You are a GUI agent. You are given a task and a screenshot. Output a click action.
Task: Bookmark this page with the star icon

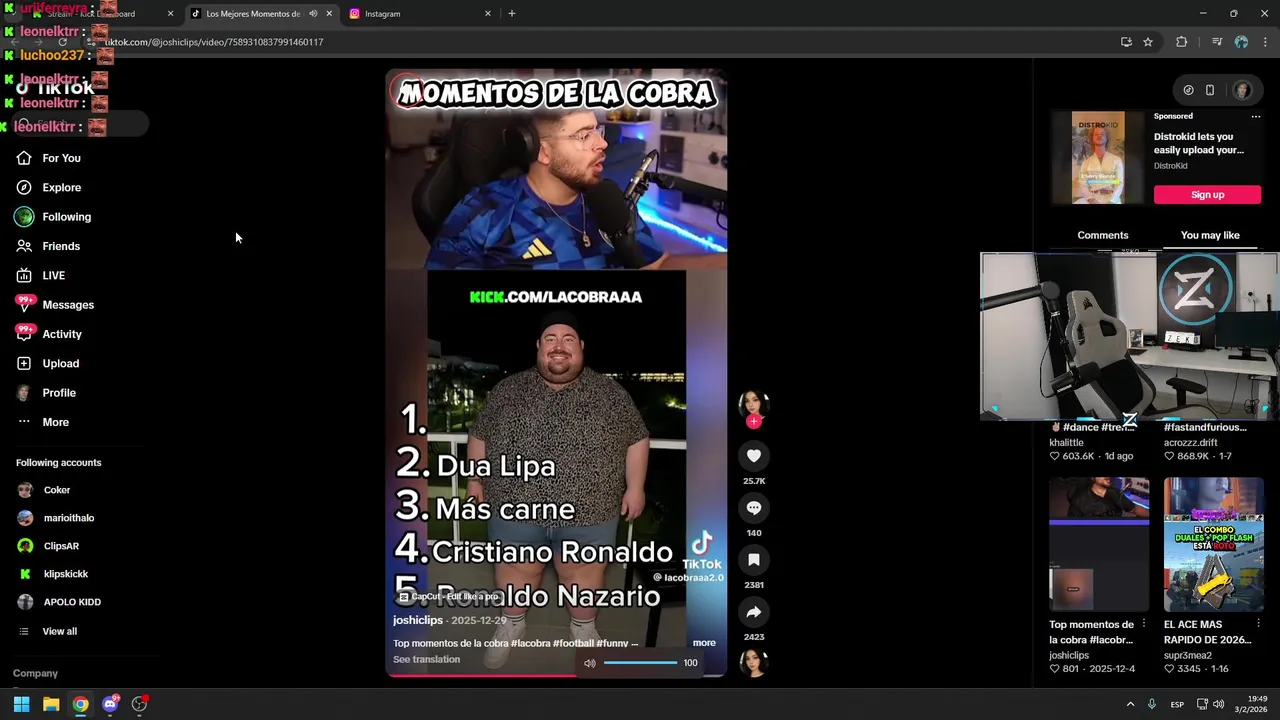[x=1148, y=42]
